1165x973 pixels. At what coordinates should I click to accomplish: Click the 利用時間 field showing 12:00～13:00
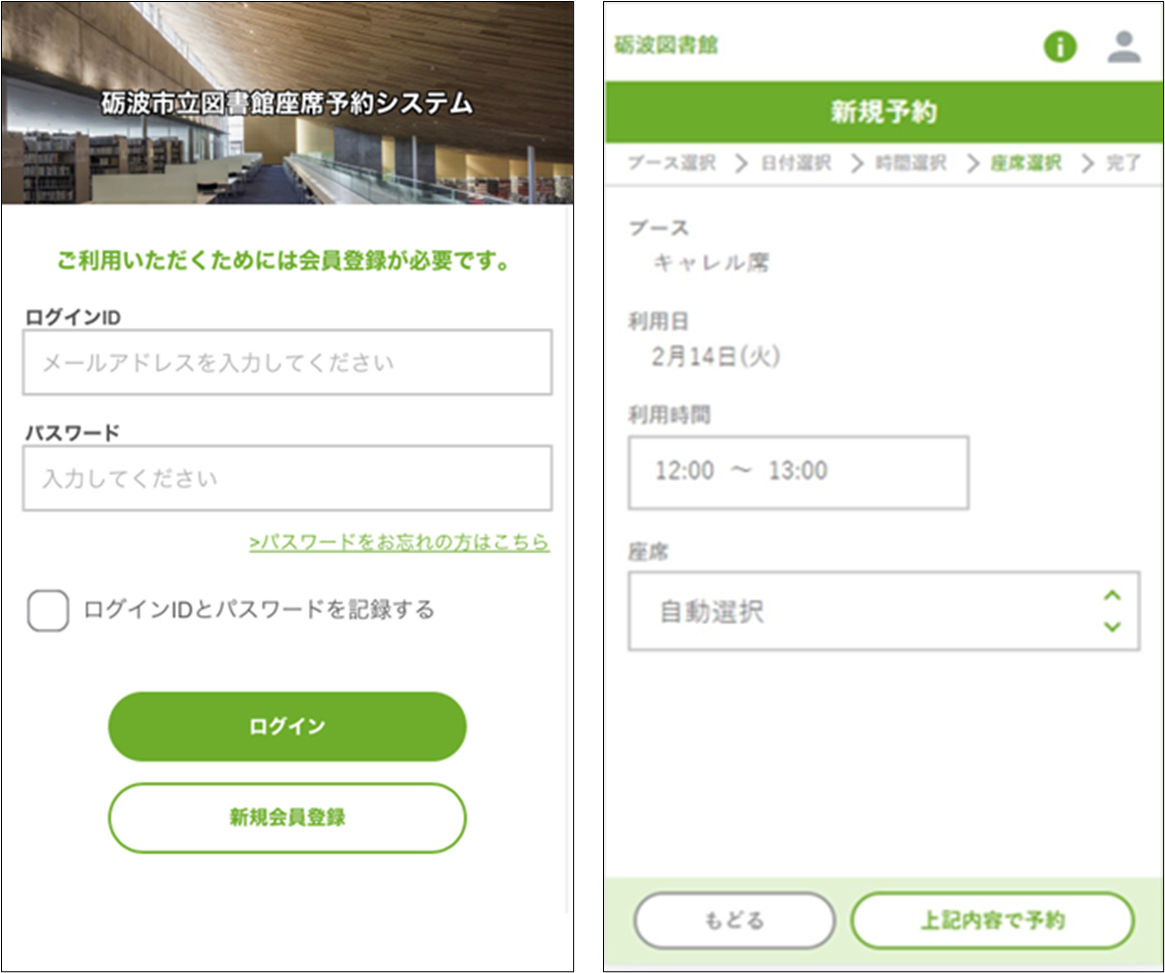point(797,470)
